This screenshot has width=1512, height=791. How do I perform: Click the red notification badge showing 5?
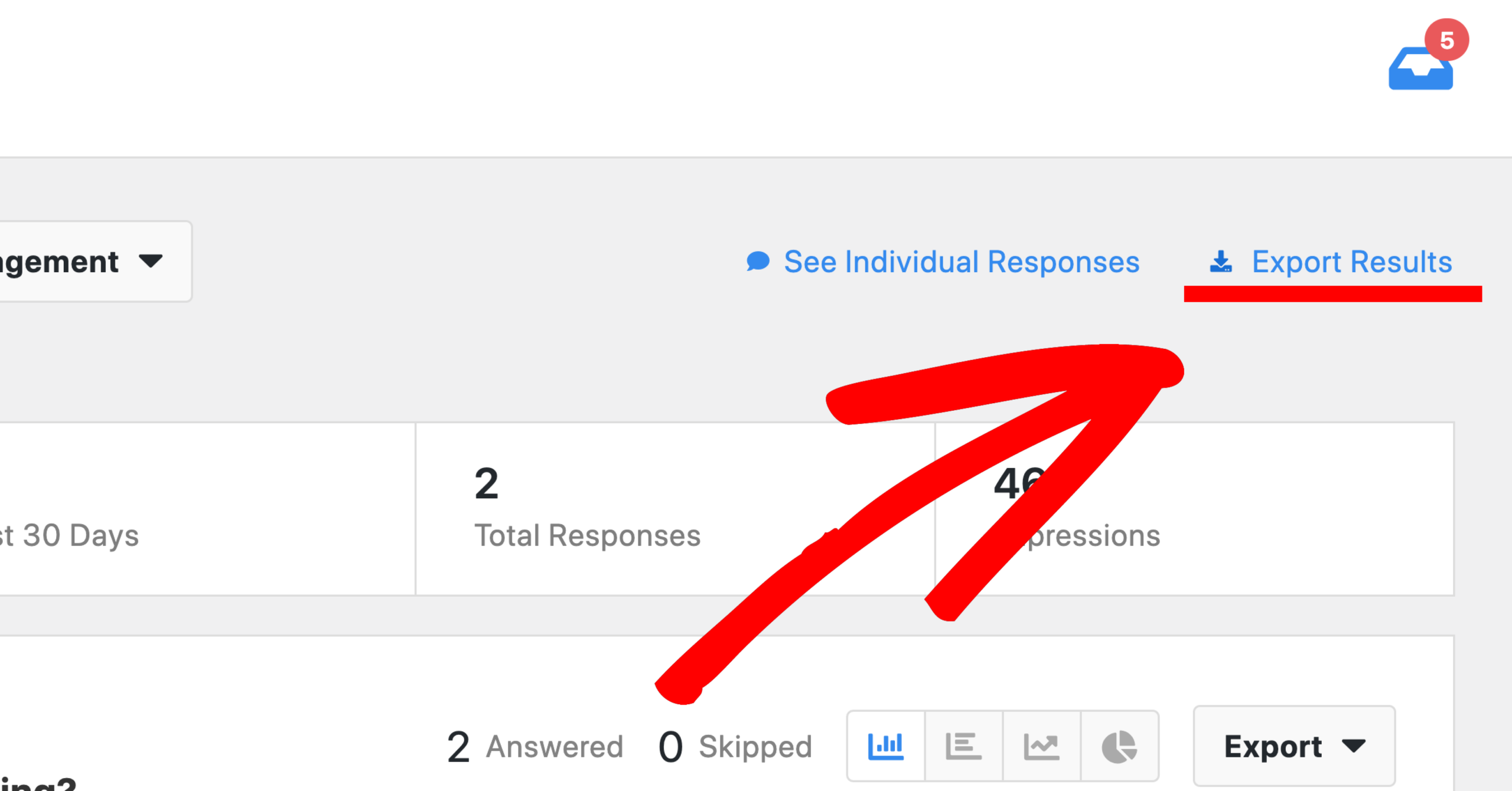1446,40
